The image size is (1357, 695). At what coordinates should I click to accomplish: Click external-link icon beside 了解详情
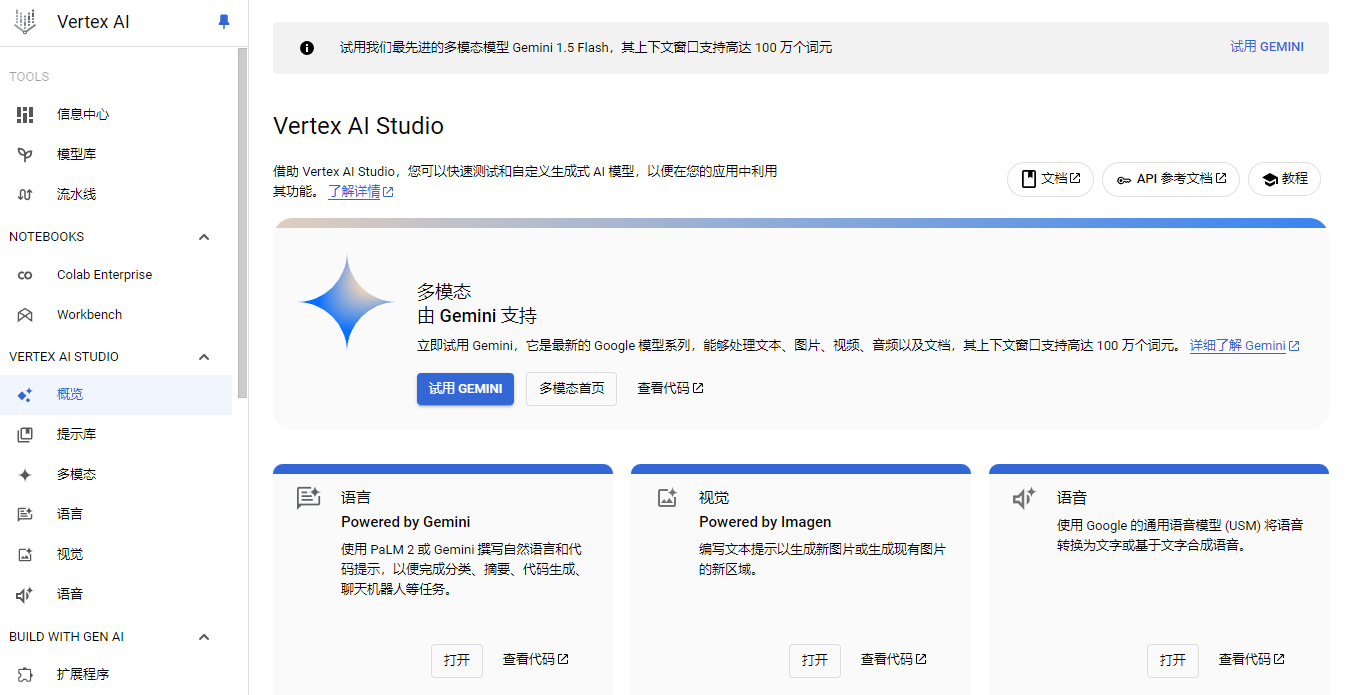388,192
